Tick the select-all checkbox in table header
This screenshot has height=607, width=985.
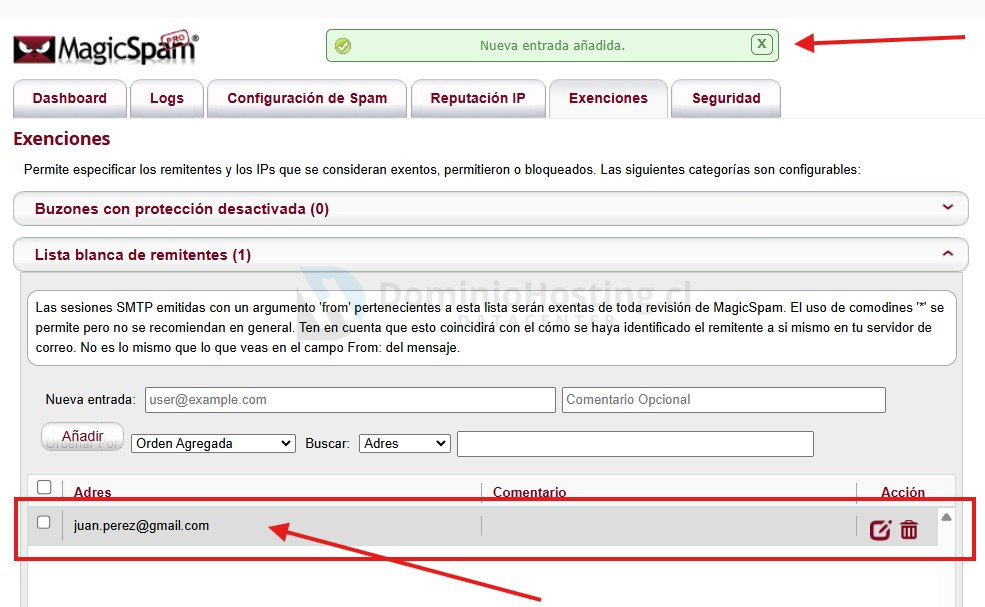coord(44,488)
